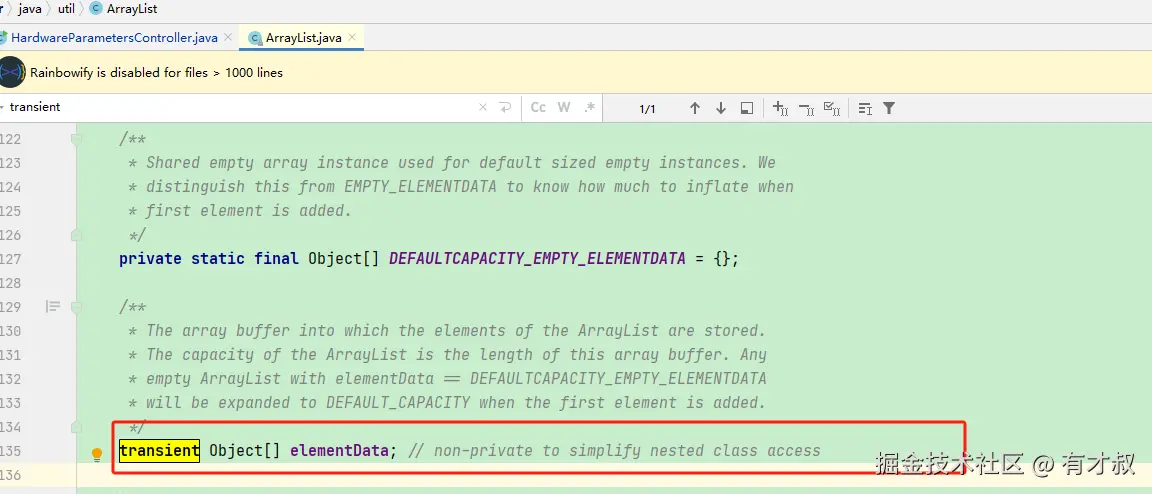Viewport: 1152px width, 494px height.
Task: Open search results in Find window
Action: [746, 108]
